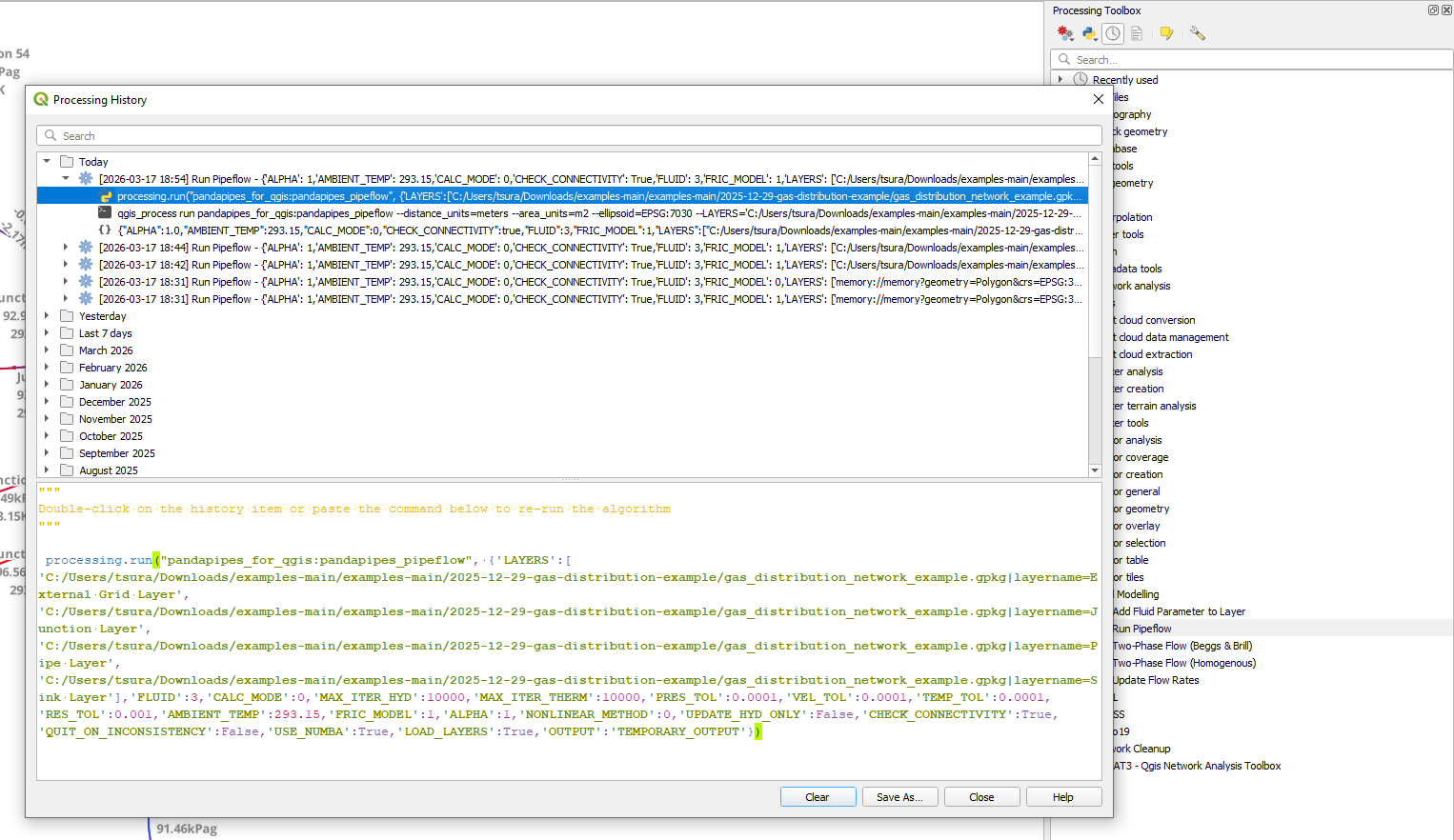The width and height of the screenshot is (1454, 840).
Task: Click magnifier icon in history search box
Action: tap(50, 136)
